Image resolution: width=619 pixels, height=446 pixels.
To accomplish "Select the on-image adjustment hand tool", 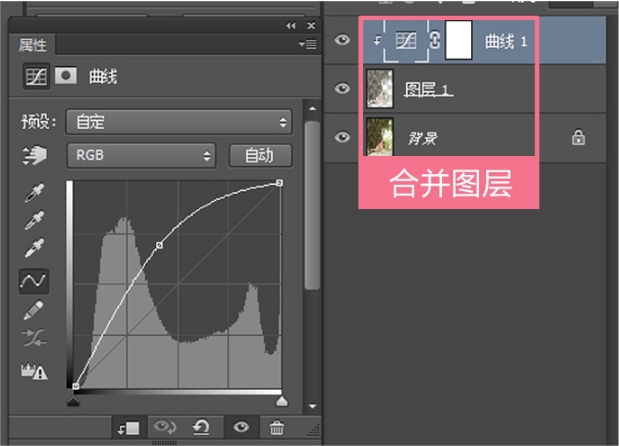I will click(34, 156).
